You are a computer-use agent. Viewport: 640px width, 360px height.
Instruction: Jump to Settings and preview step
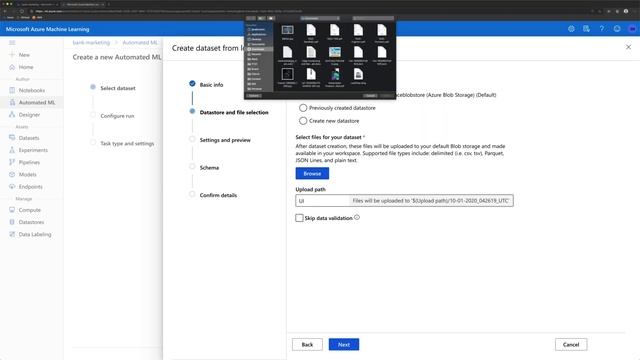225,140
